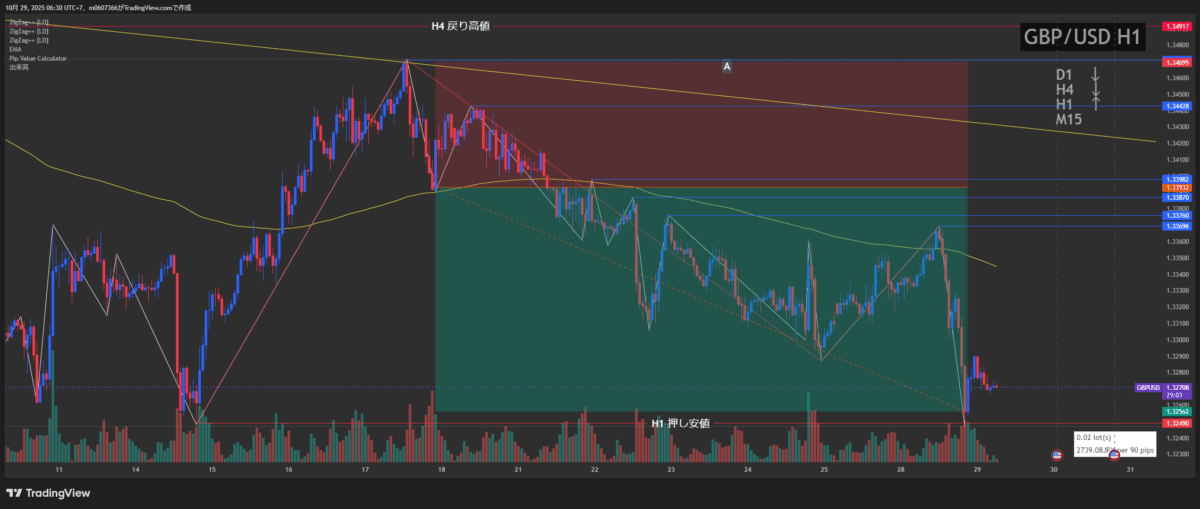Select the down arrow next to D1
The image size is (1200, 509).
[1095, 74]
